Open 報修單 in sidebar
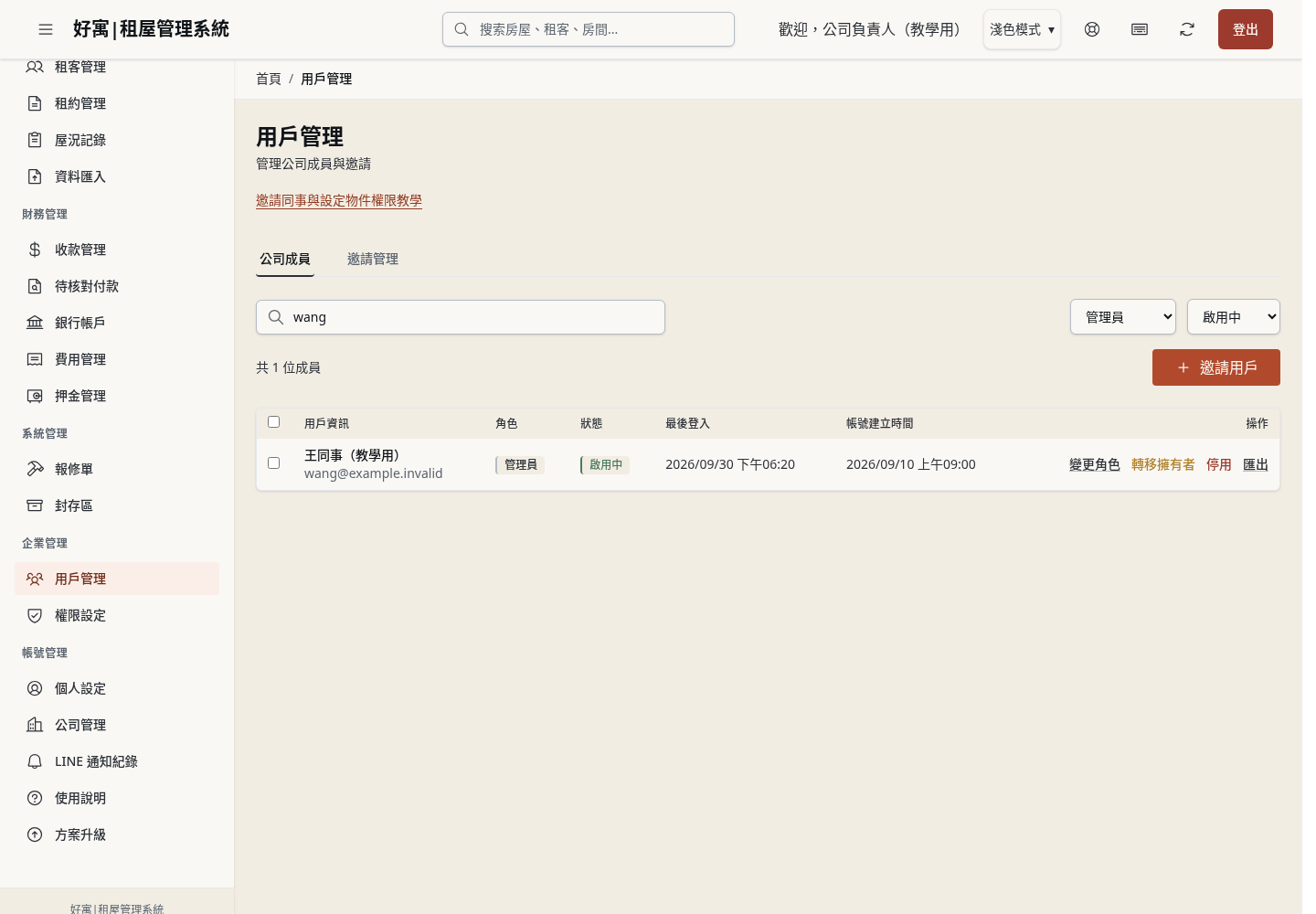 coord(117,469)
